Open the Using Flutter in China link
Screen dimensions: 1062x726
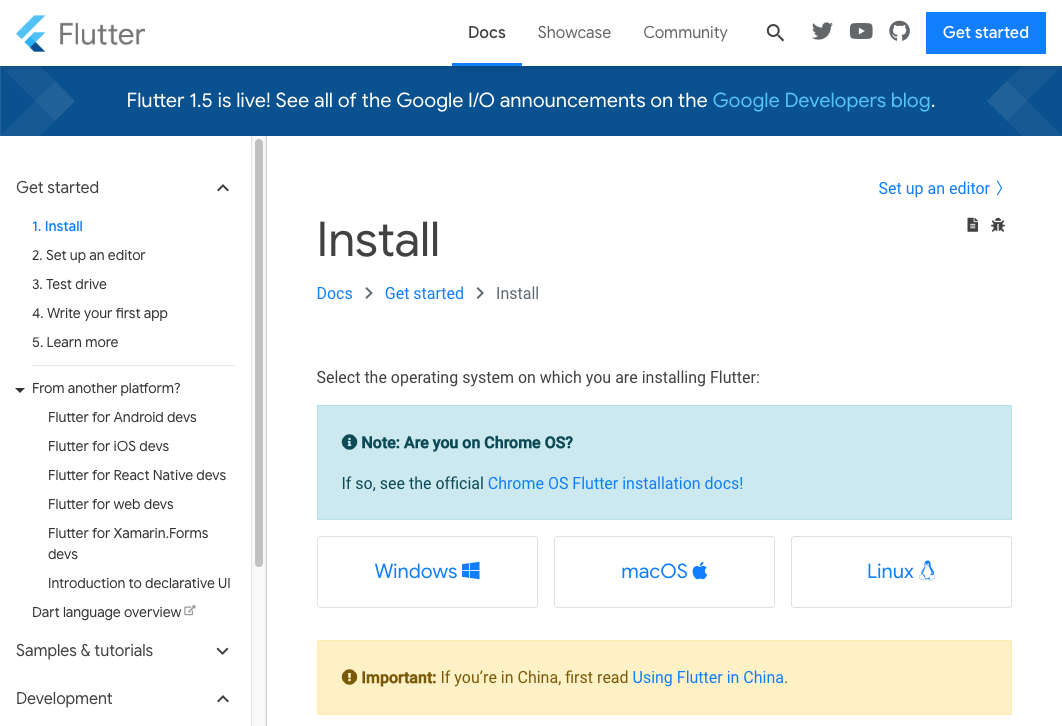[708, 677]
